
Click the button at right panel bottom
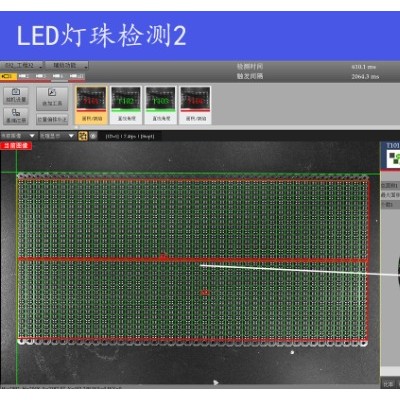click(x=387, y=384)
